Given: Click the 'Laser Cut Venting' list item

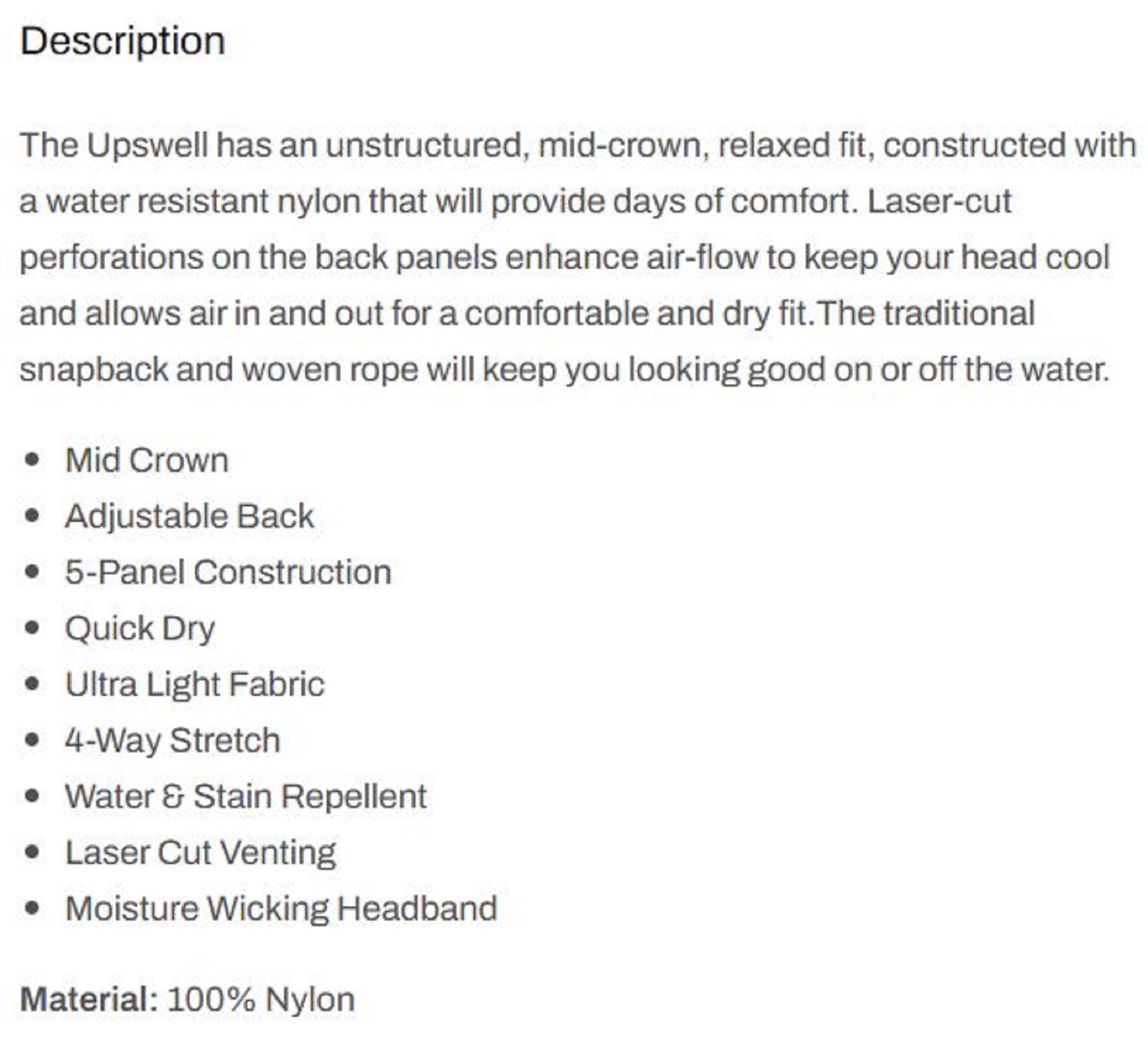Looking at the screenshot, I should [x=200, y=853].
